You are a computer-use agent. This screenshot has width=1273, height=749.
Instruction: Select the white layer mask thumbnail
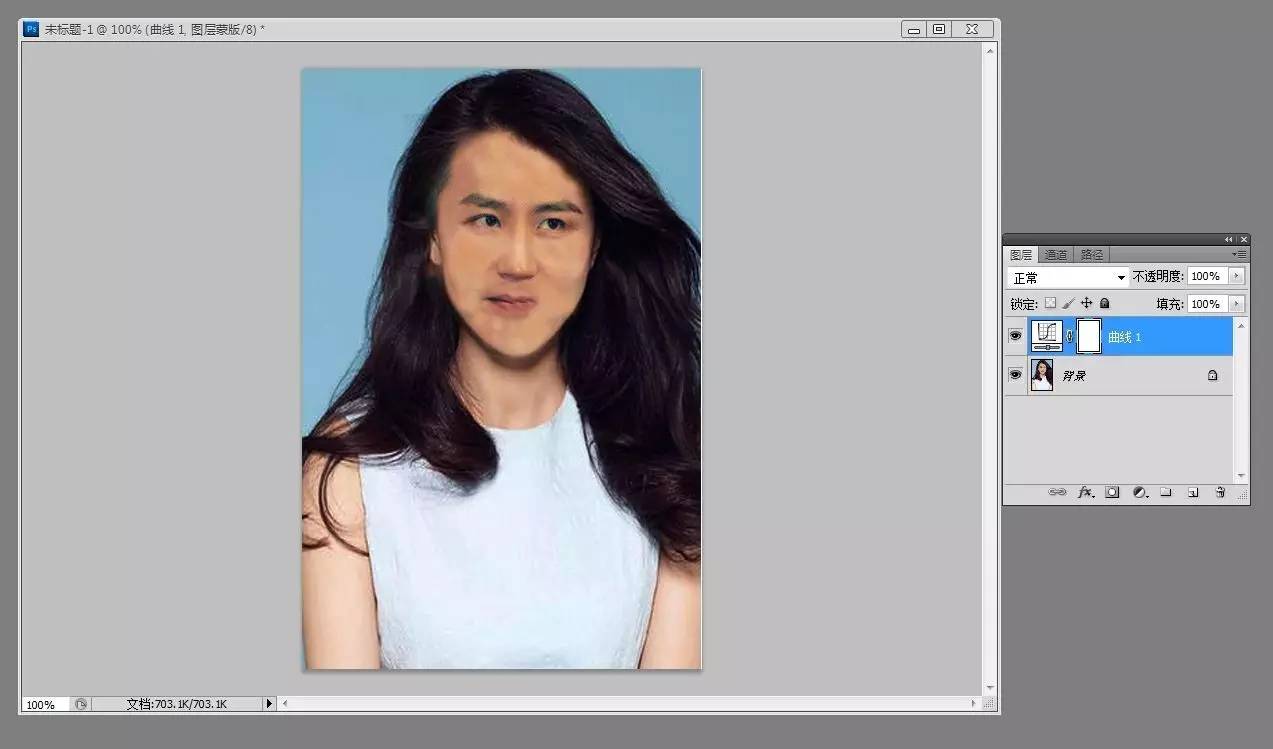[x=1089, y=337]
